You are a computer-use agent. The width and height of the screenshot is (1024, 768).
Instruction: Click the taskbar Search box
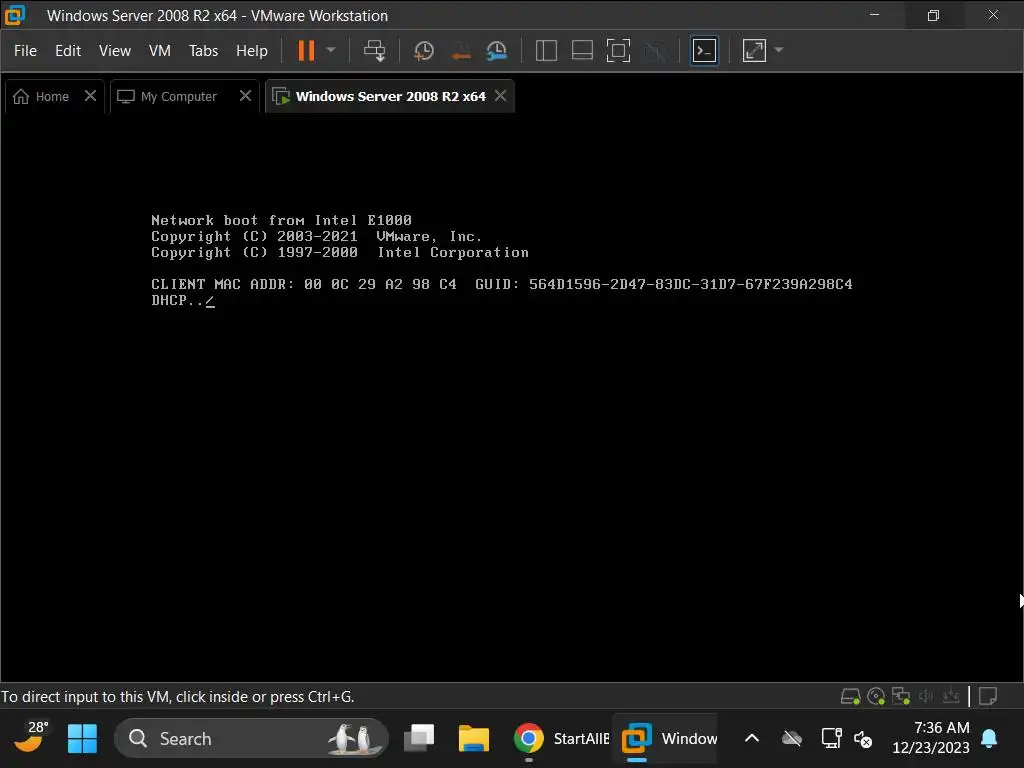click(251, 739)
